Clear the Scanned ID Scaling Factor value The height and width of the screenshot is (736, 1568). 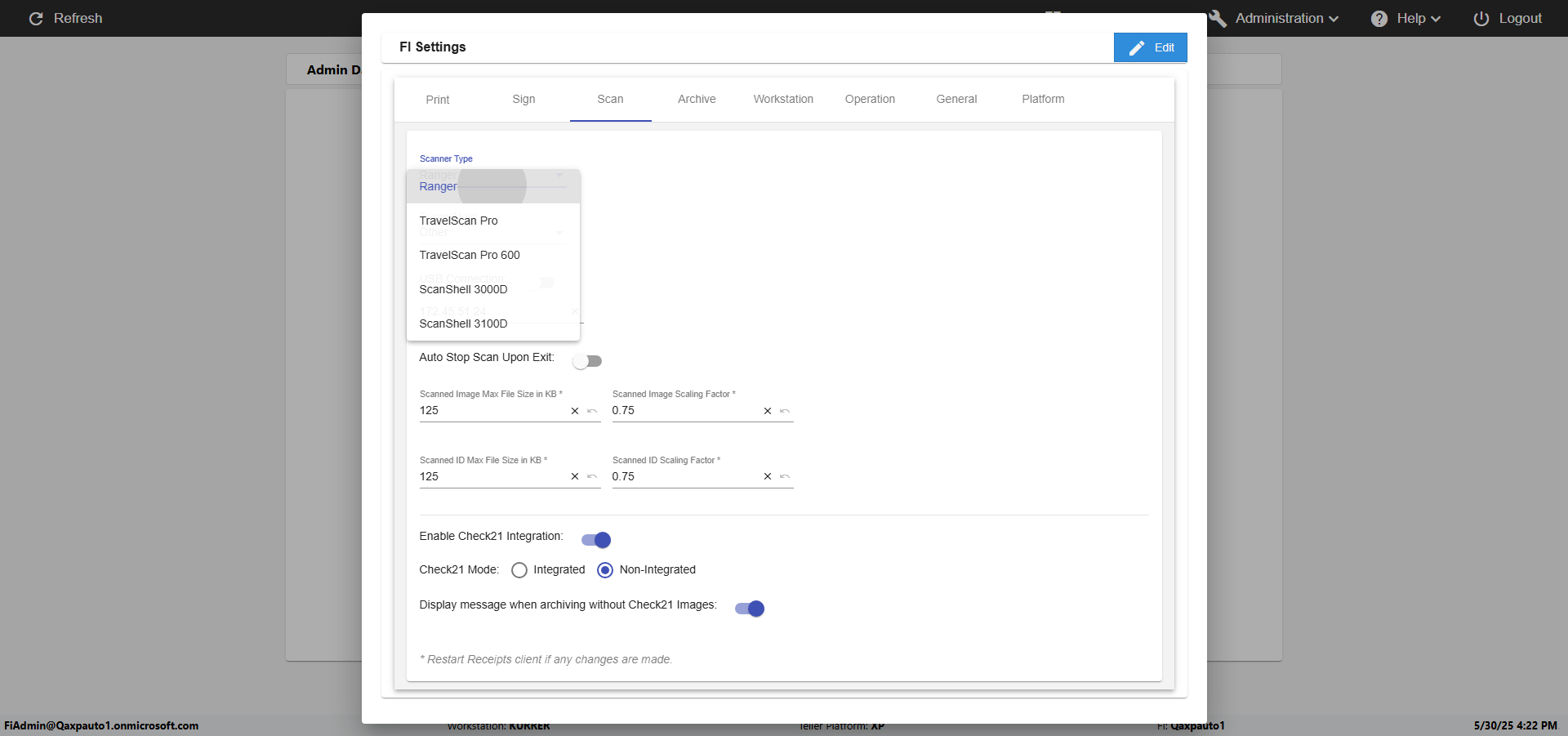[x=768, y=476]
